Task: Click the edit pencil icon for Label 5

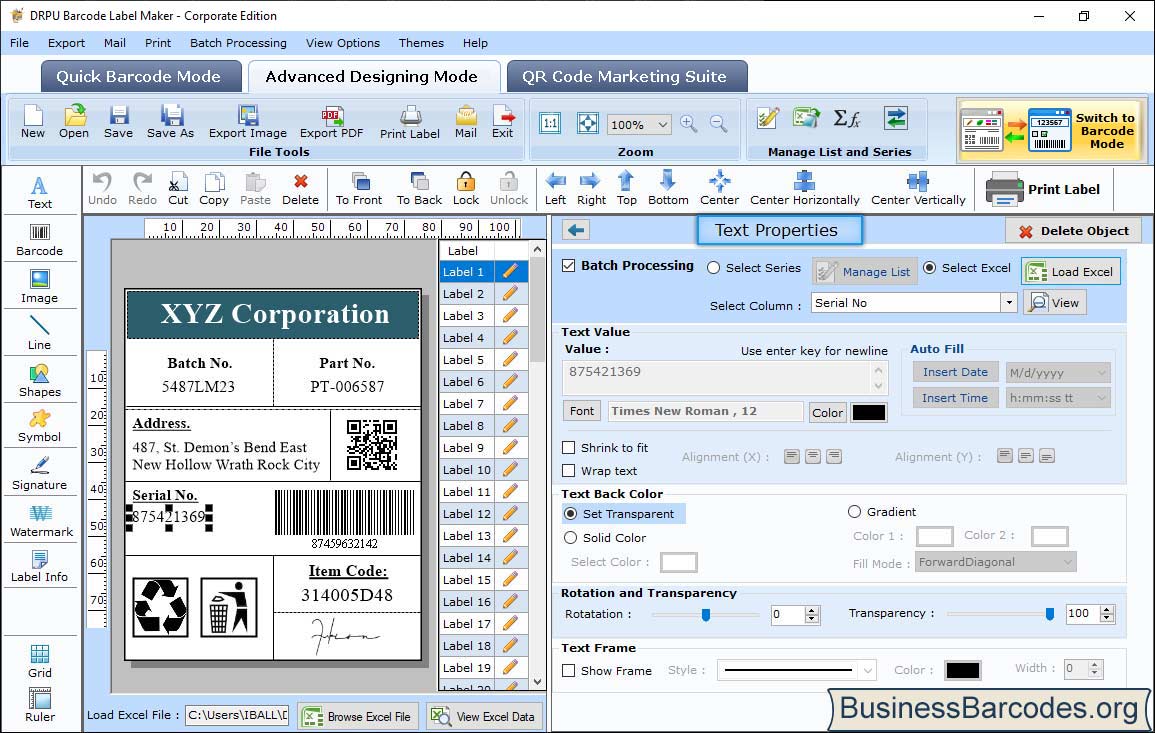Action: coord(510,360)
